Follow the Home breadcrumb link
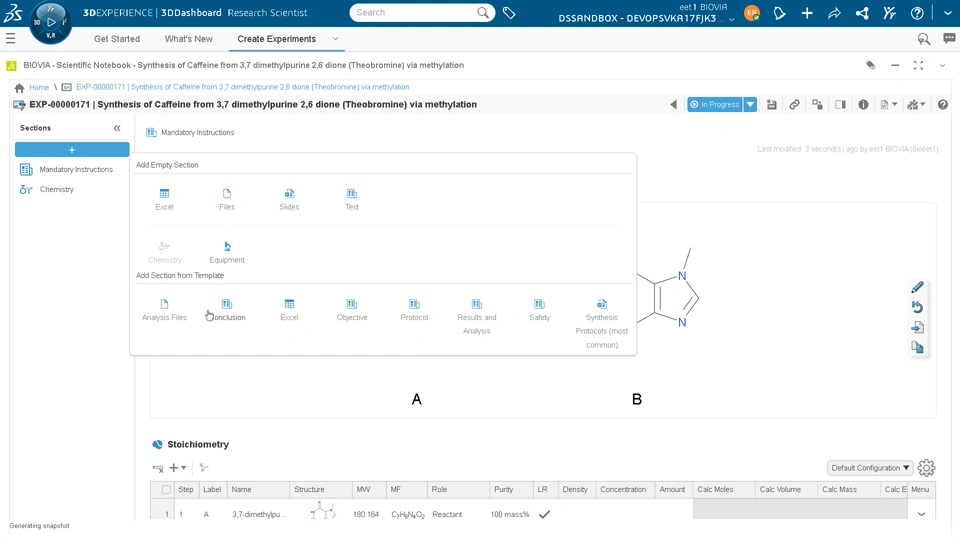 click(39, 88)
